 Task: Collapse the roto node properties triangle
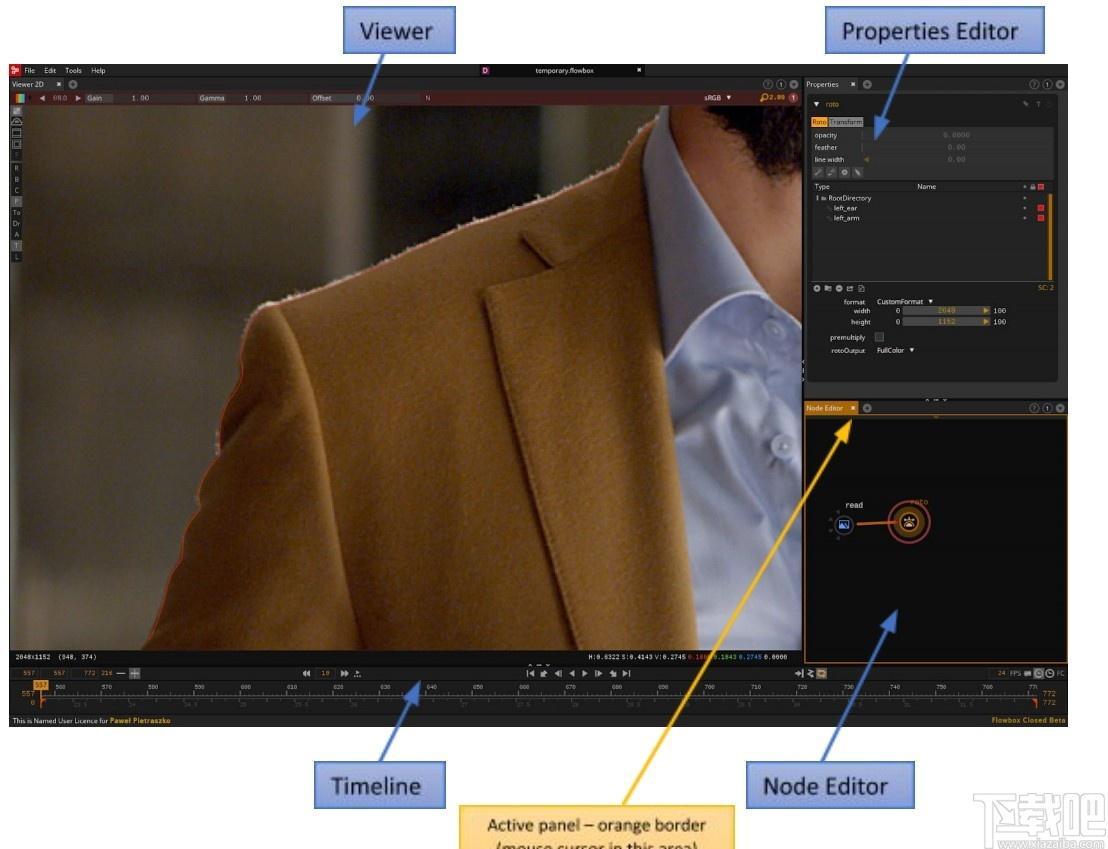[x=817, y=105]
